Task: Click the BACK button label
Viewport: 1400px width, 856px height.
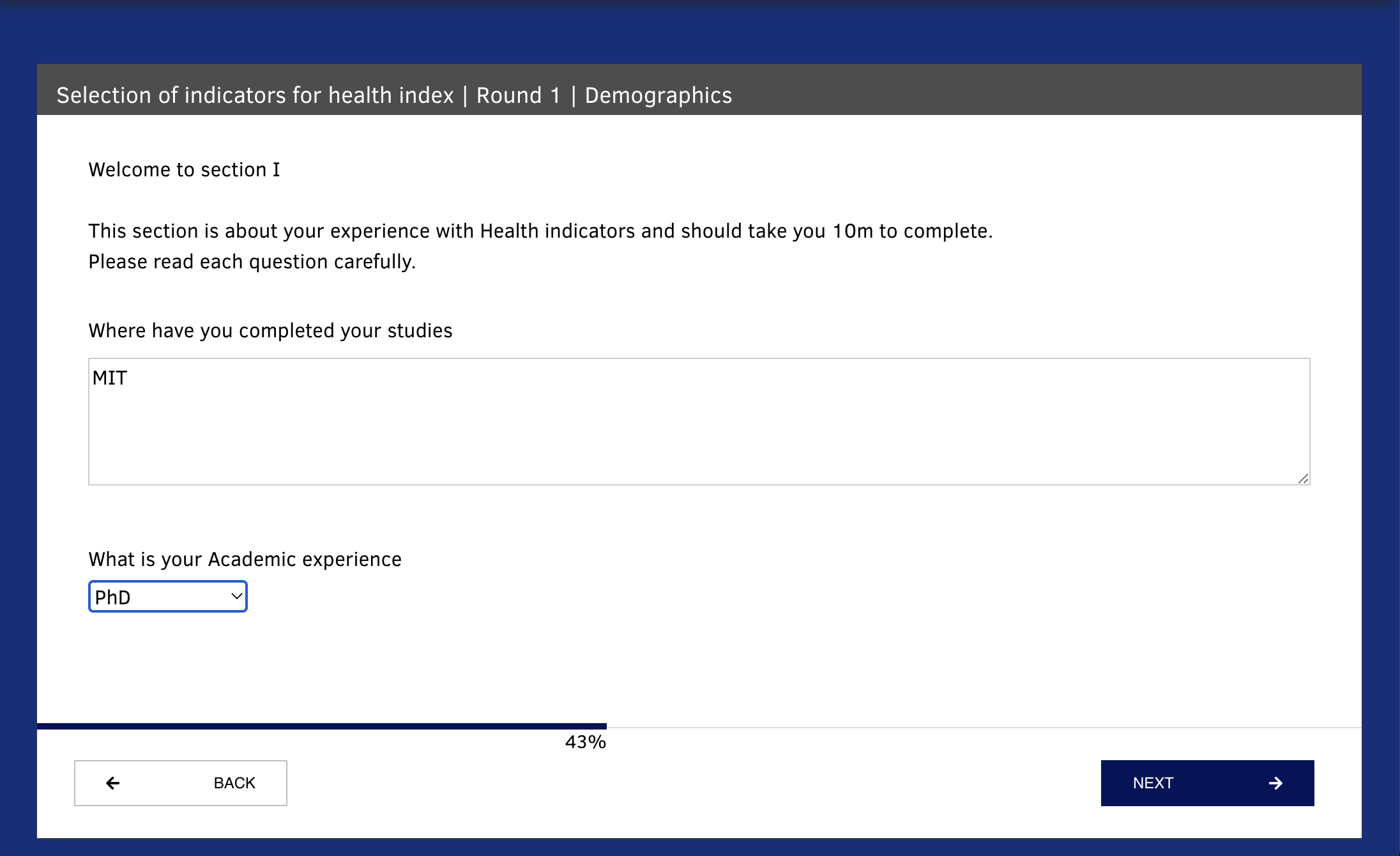Action: [x=234, y=783]
